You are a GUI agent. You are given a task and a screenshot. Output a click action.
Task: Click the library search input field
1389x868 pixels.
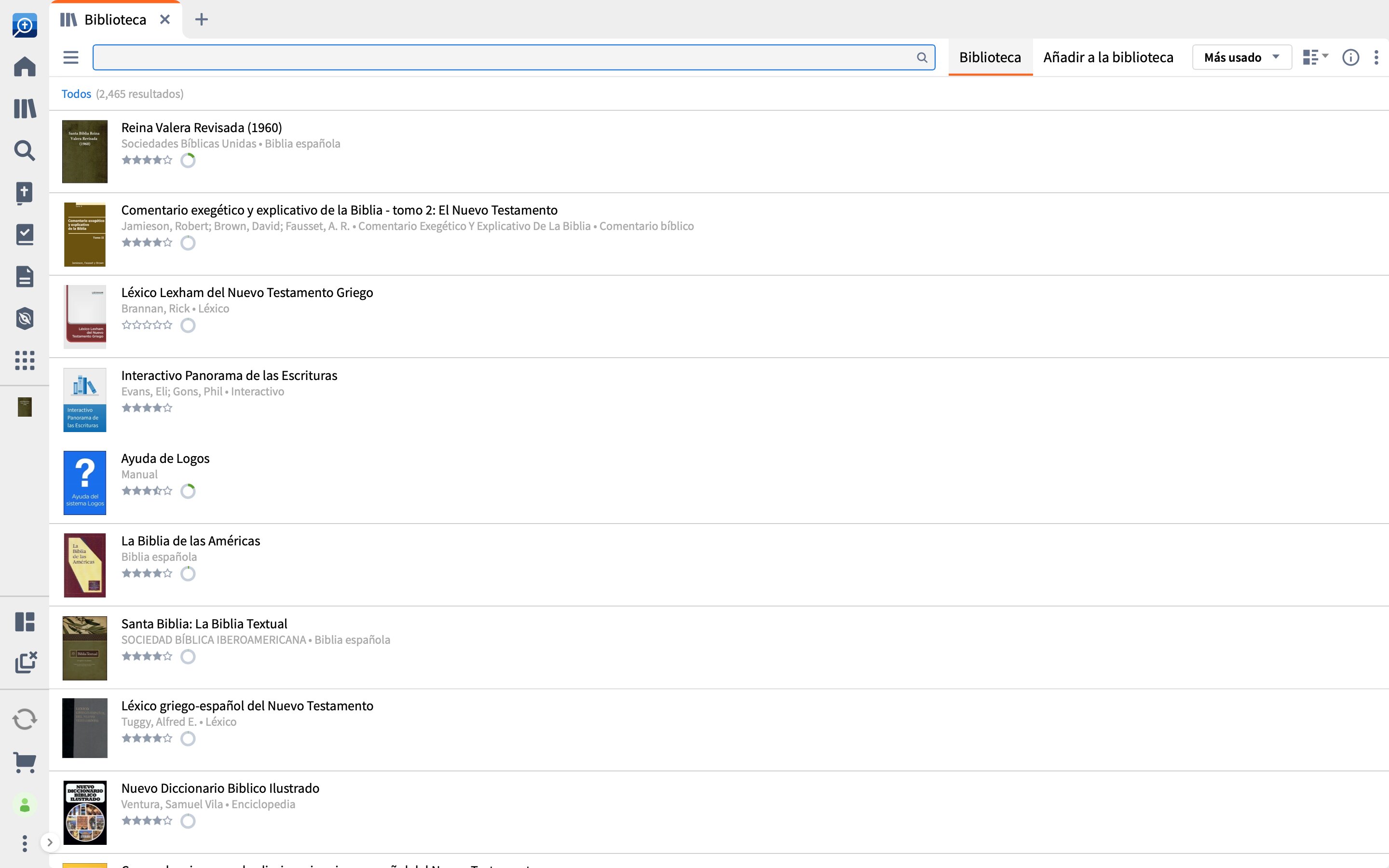point(514,57)
